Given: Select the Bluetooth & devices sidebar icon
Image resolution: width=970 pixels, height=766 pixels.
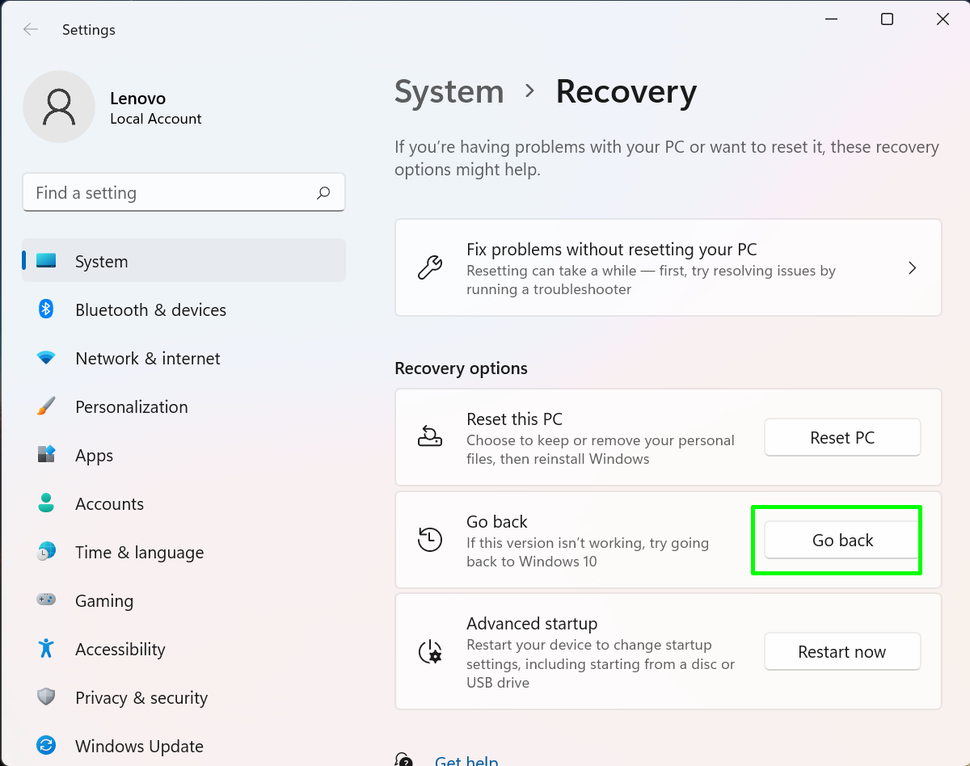Looking at the screenshot, I should (x=46, y=310).
